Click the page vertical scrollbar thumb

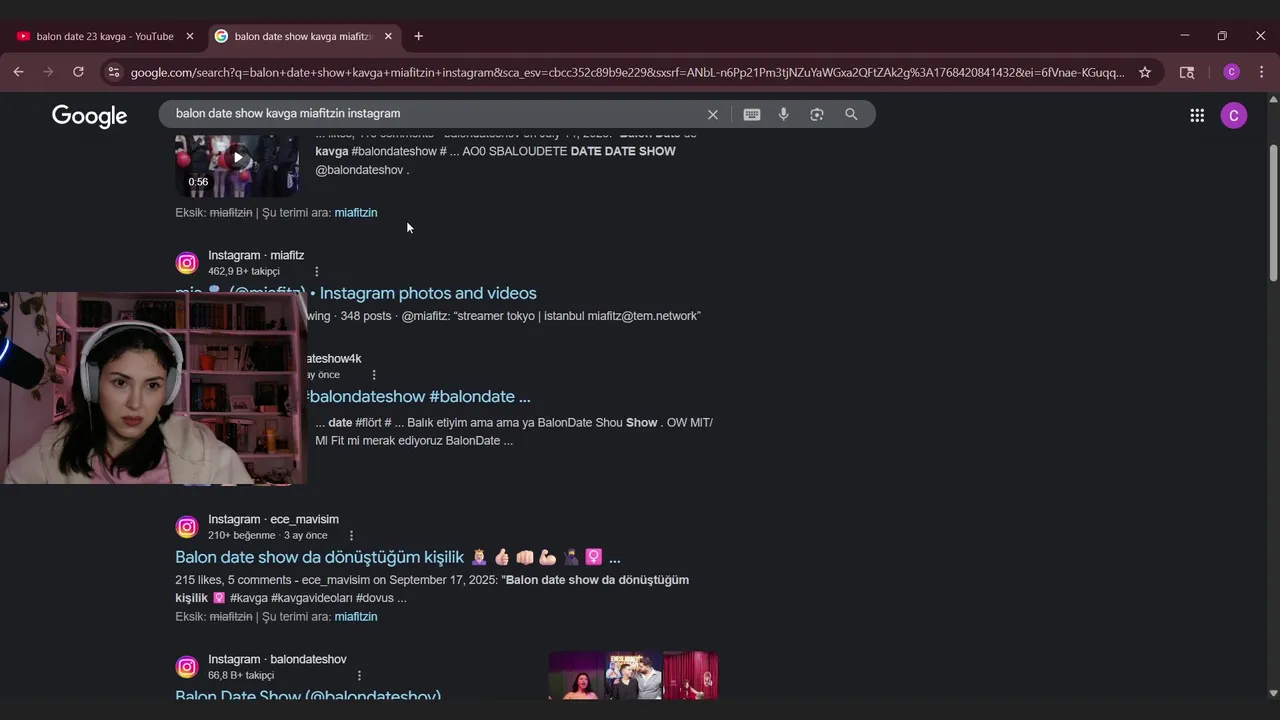[1273, 212]
